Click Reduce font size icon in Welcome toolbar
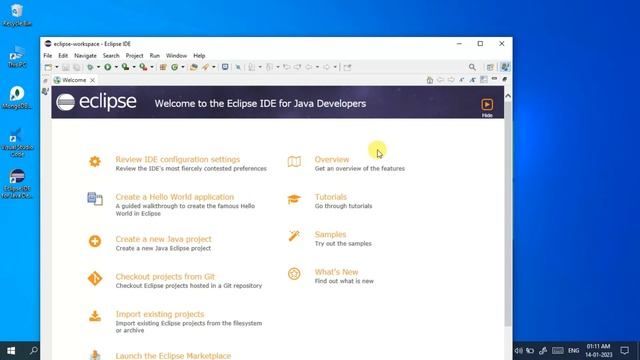The image size is (640, 360). pyautogui.click(x=462, y=80)
